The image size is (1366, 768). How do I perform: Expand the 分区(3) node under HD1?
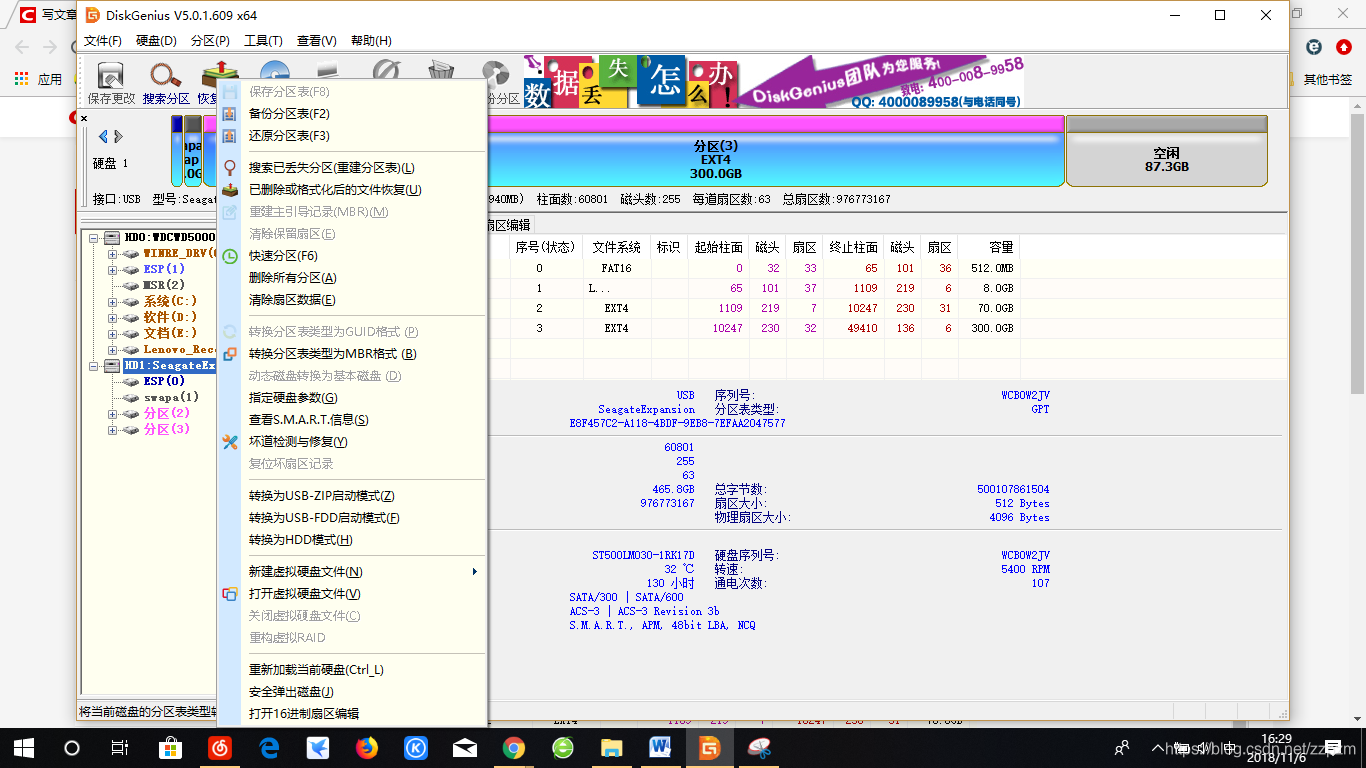(x=110, y=429)
